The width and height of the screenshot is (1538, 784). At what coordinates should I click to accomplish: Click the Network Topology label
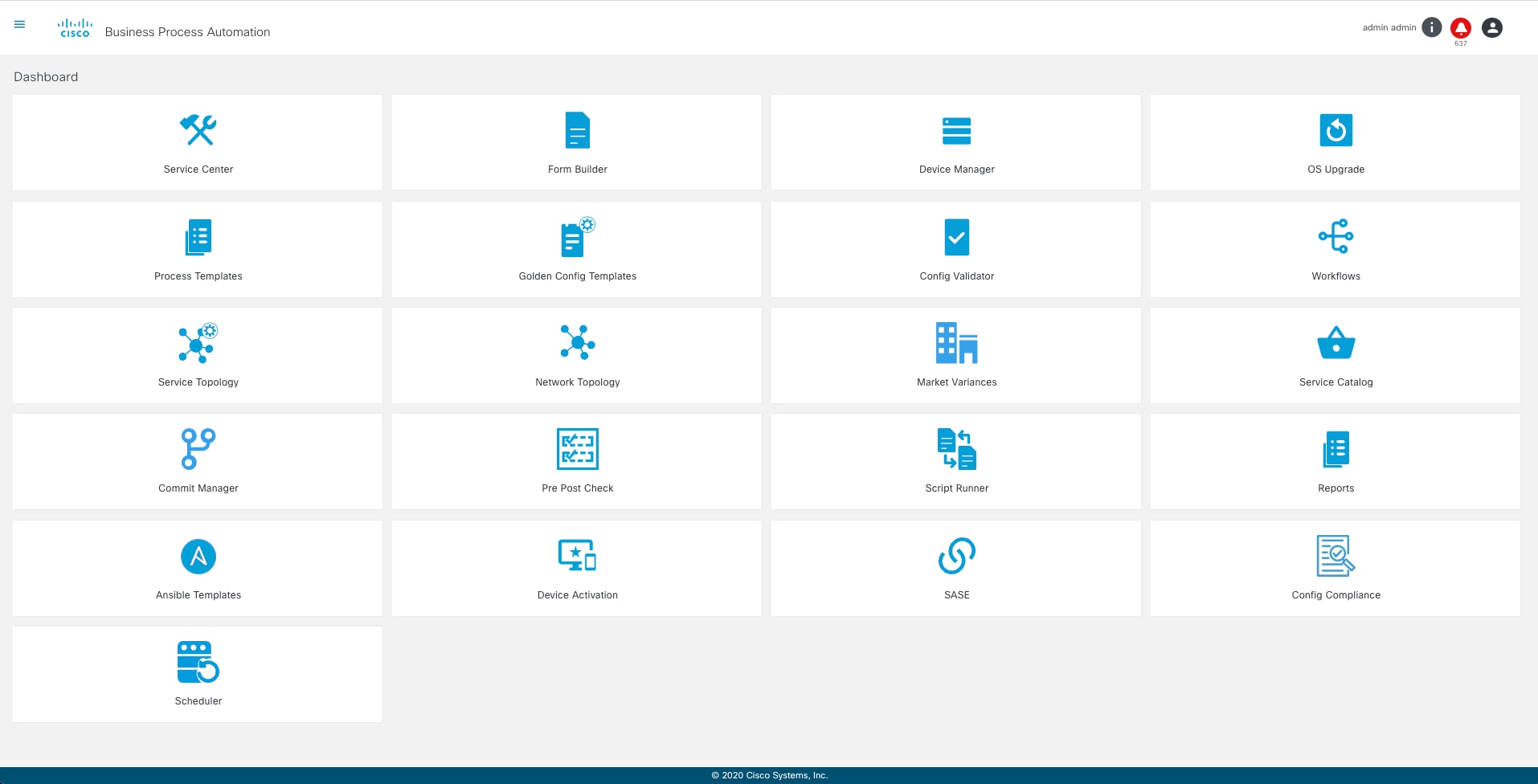[578, 382]
